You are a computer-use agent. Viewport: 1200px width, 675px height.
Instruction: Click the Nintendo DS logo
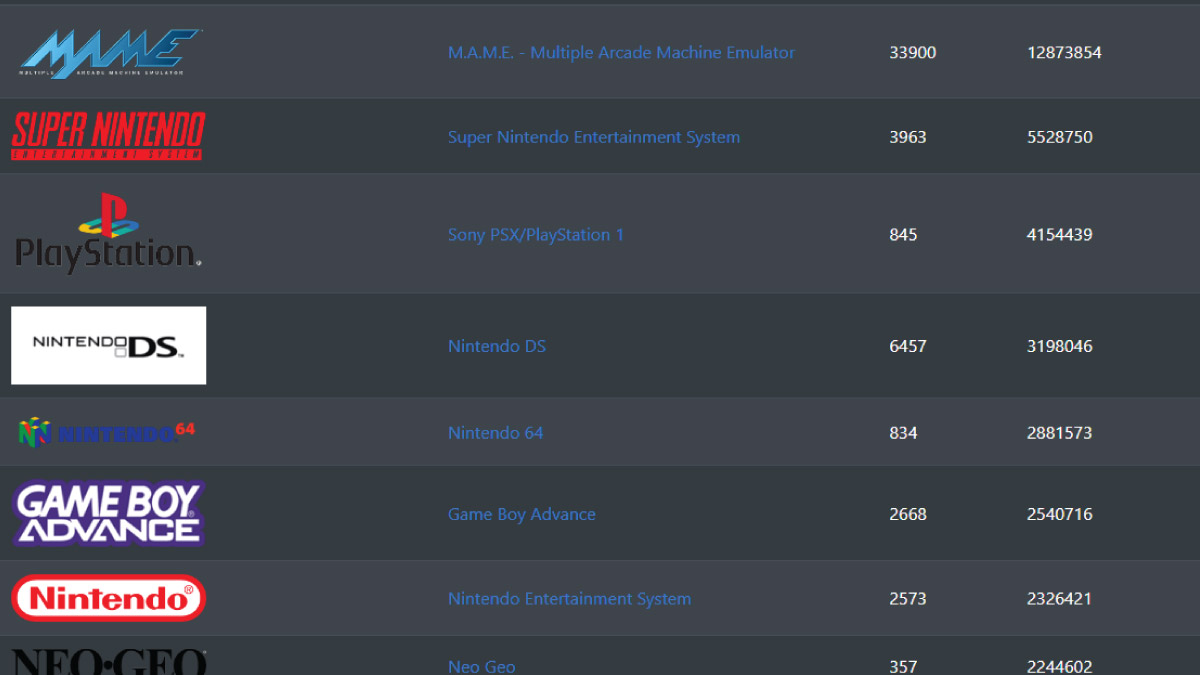point(108,346)
